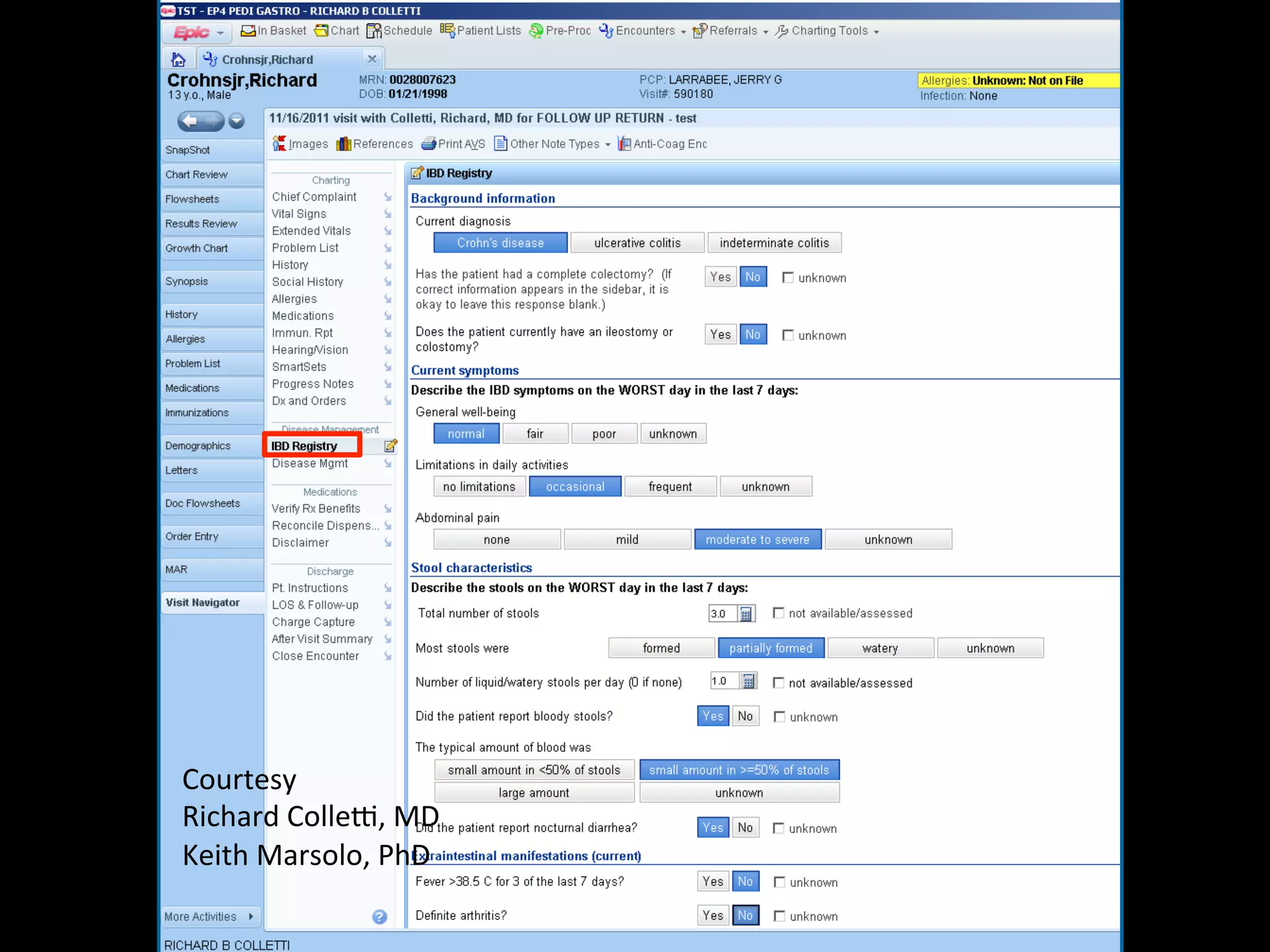The width and height of the screenshot is (1270, 952).
Task: Open the Chart Review activity tab
Action: tap(197, 175)
